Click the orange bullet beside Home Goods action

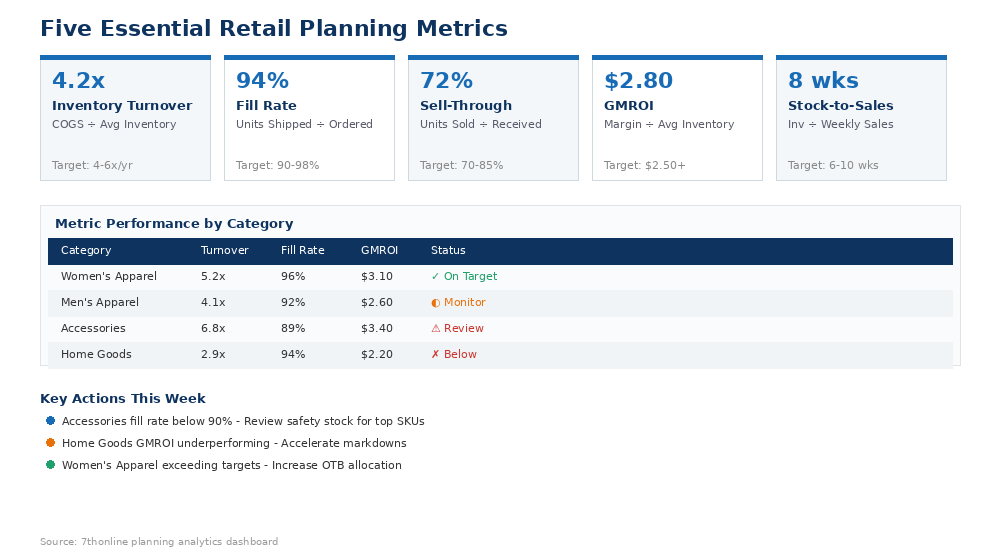[50, 443]
